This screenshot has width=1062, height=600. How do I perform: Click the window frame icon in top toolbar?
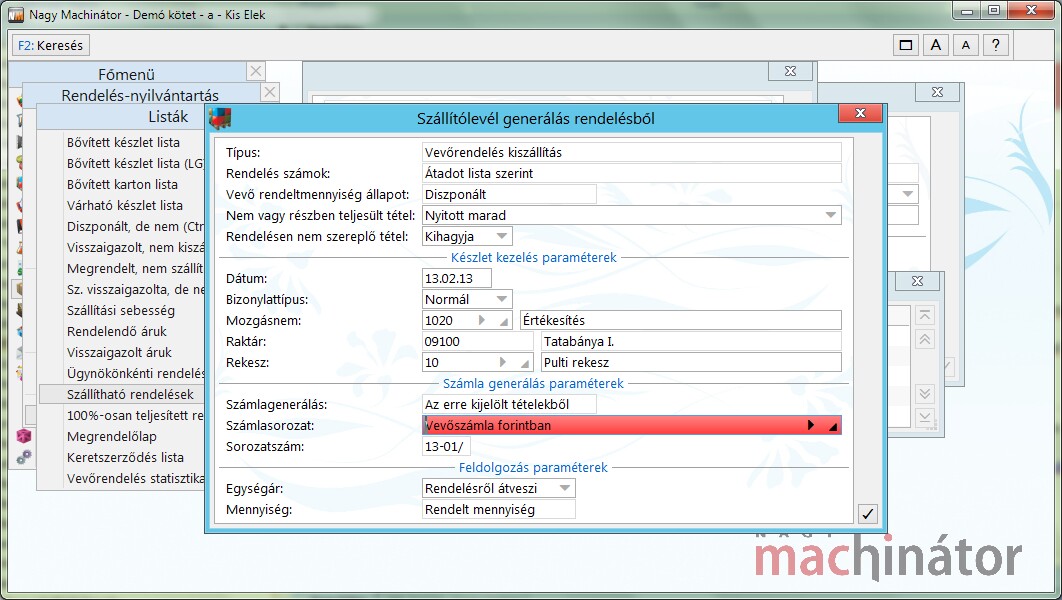906,45
